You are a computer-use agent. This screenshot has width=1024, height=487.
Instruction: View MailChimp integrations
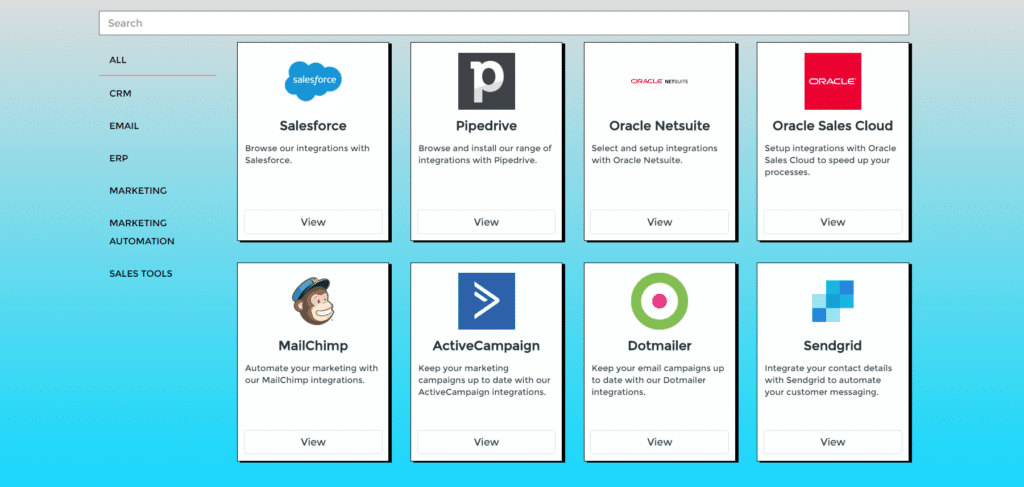(x=313, y=442)
